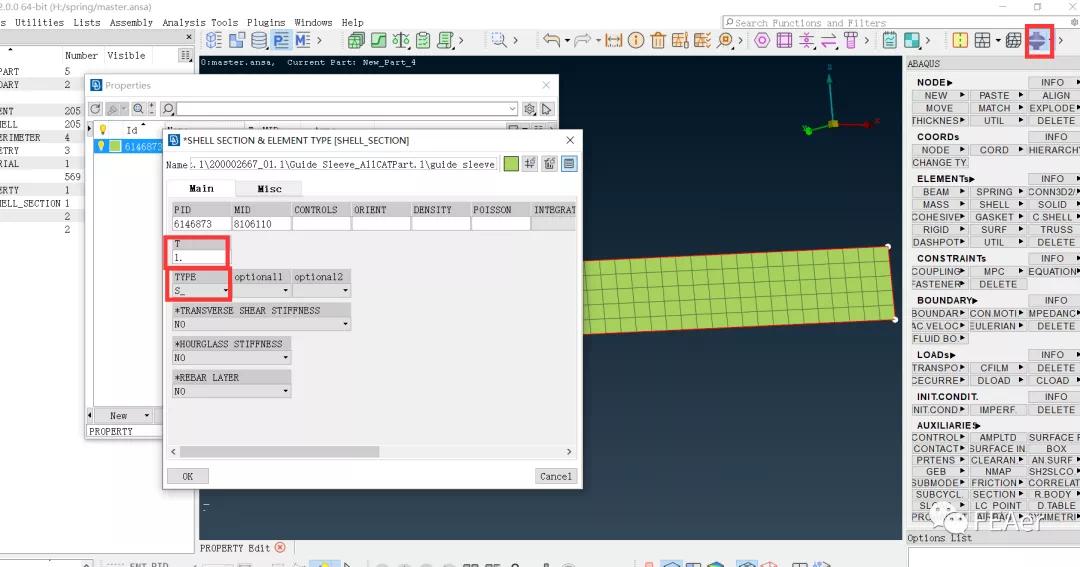Image resolution: width=1080 pixels, height=567 pixels.
Task: Click the trash can Delete icon
Action: coord(658,40)
